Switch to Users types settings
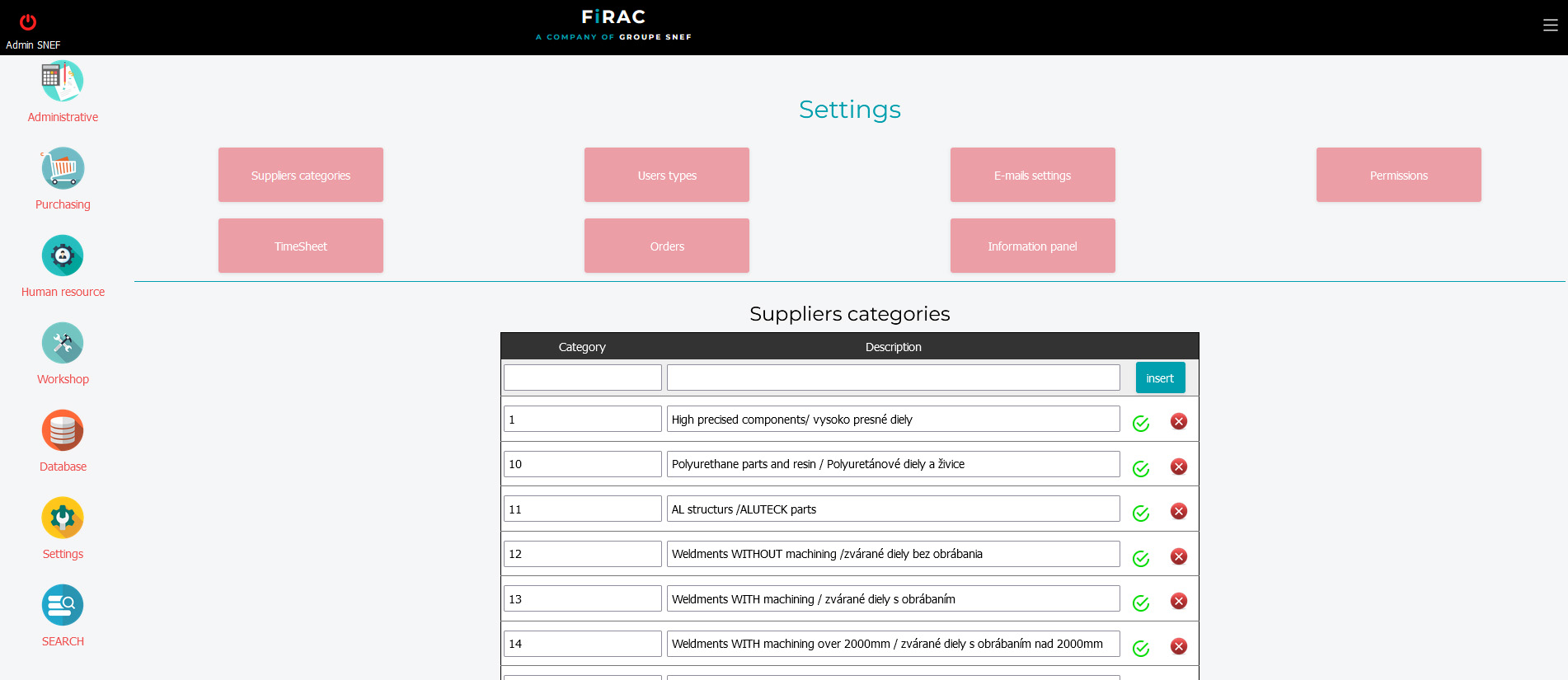Image resolution: width=1568 pixels, height=680 pixels. [x=667, y=175]
